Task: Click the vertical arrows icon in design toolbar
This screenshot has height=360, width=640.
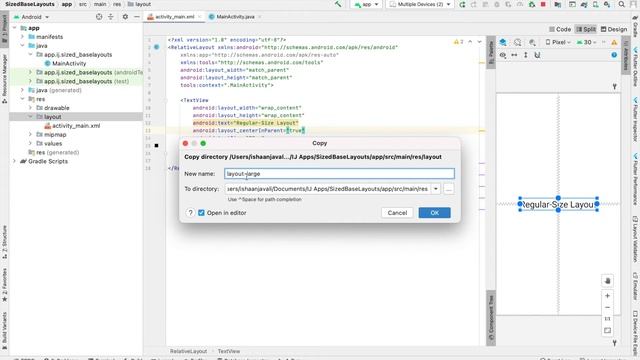Action: [x=526, y=55]
